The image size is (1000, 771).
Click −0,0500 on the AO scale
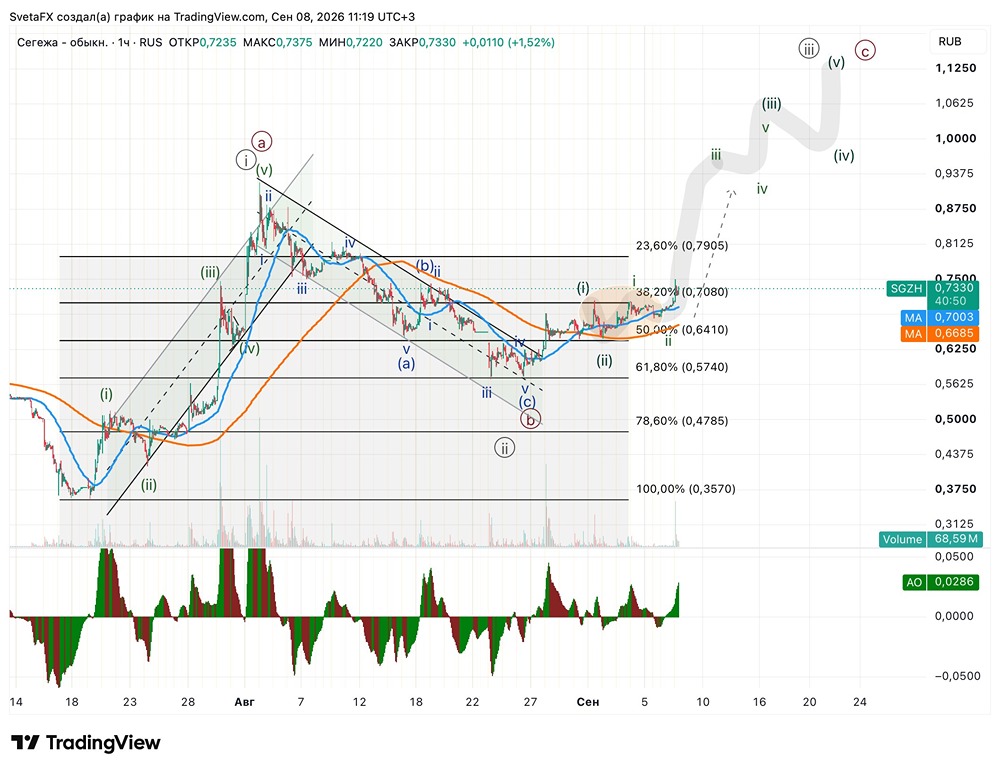(x=957, y=676)
